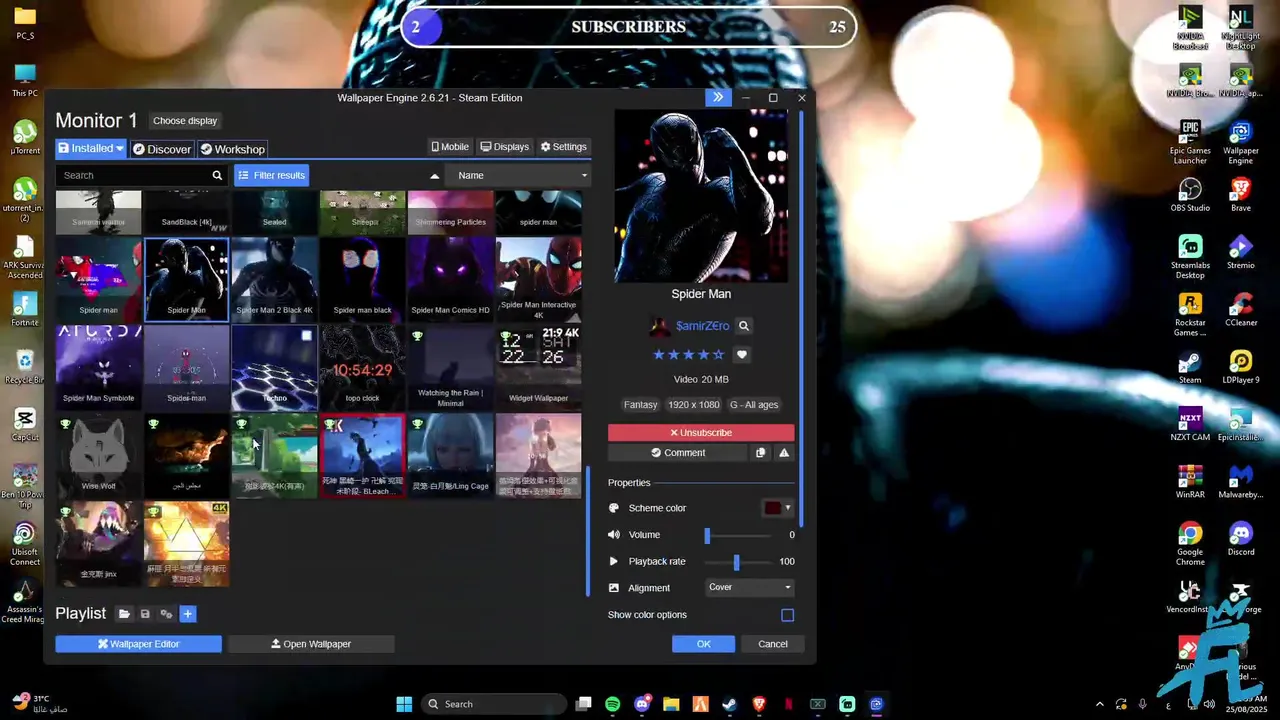Screen dimensions: 1280x720
Task: Rate the wallpaper with the fifth star
Action: point(718,355)
